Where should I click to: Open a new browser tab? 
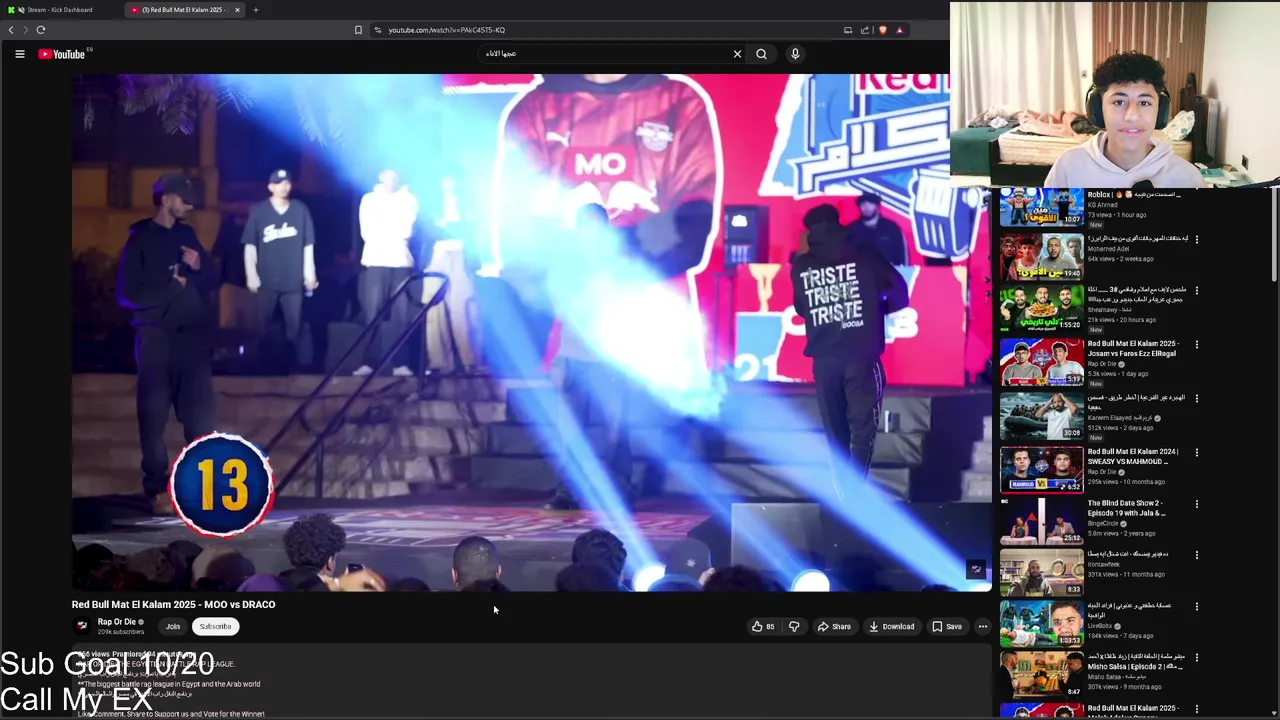point(256,10)
